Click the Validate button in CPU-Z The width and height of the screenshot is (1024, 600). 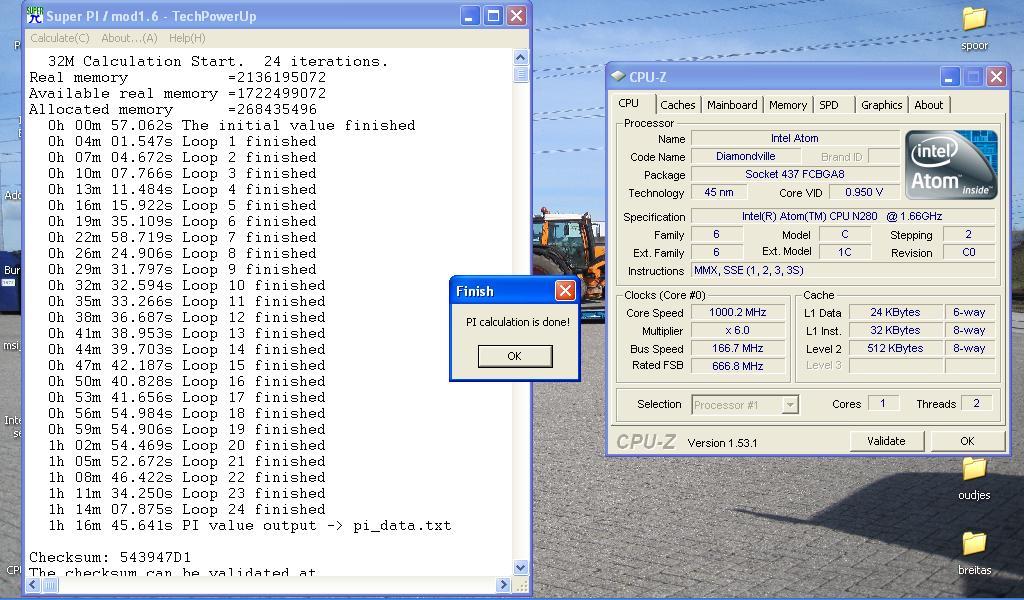[x=886, y=441]
